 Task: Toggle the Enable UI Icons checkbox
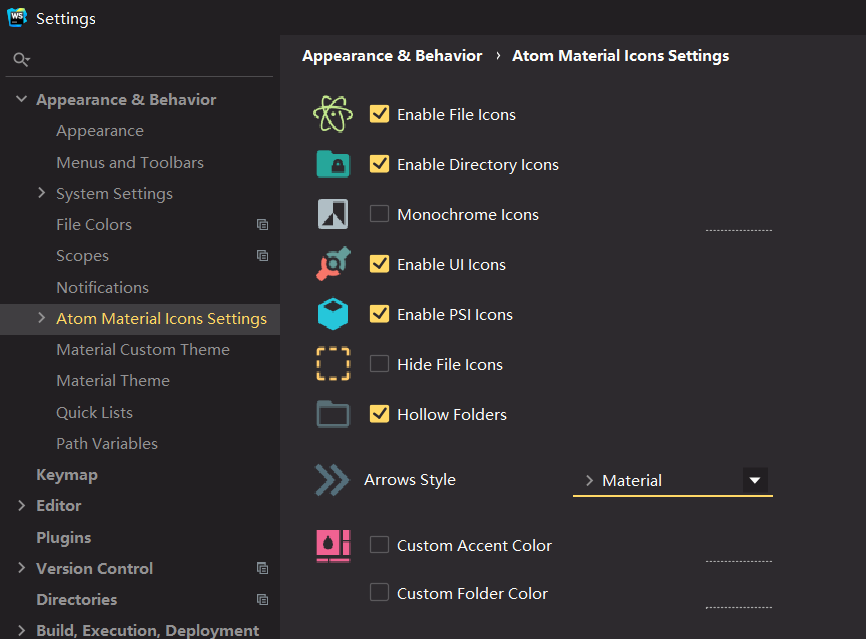(x=379, y=264)
